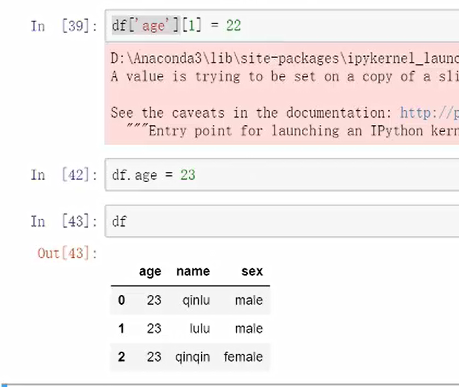The image size is (459, 387).
Task: Click the 'male' cell in qinlu row
Action: pyautogui.click(x=249, y=300)
